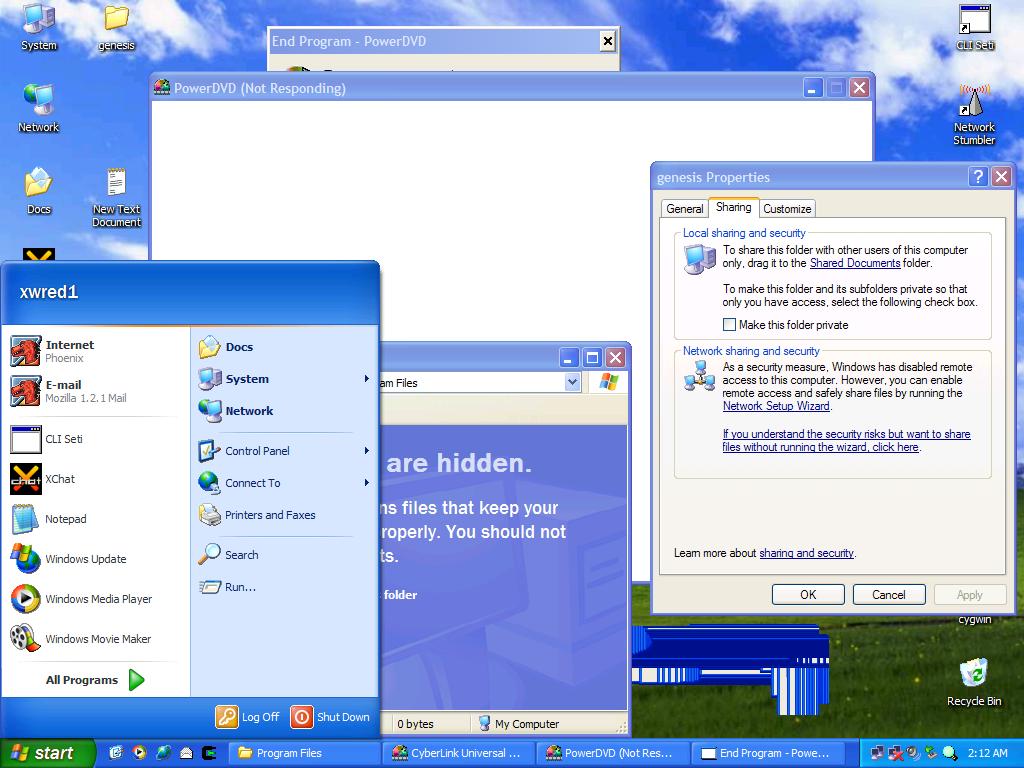Click the Shut Down button
This screenshot has height=768, width=1024.
[330, 716]
